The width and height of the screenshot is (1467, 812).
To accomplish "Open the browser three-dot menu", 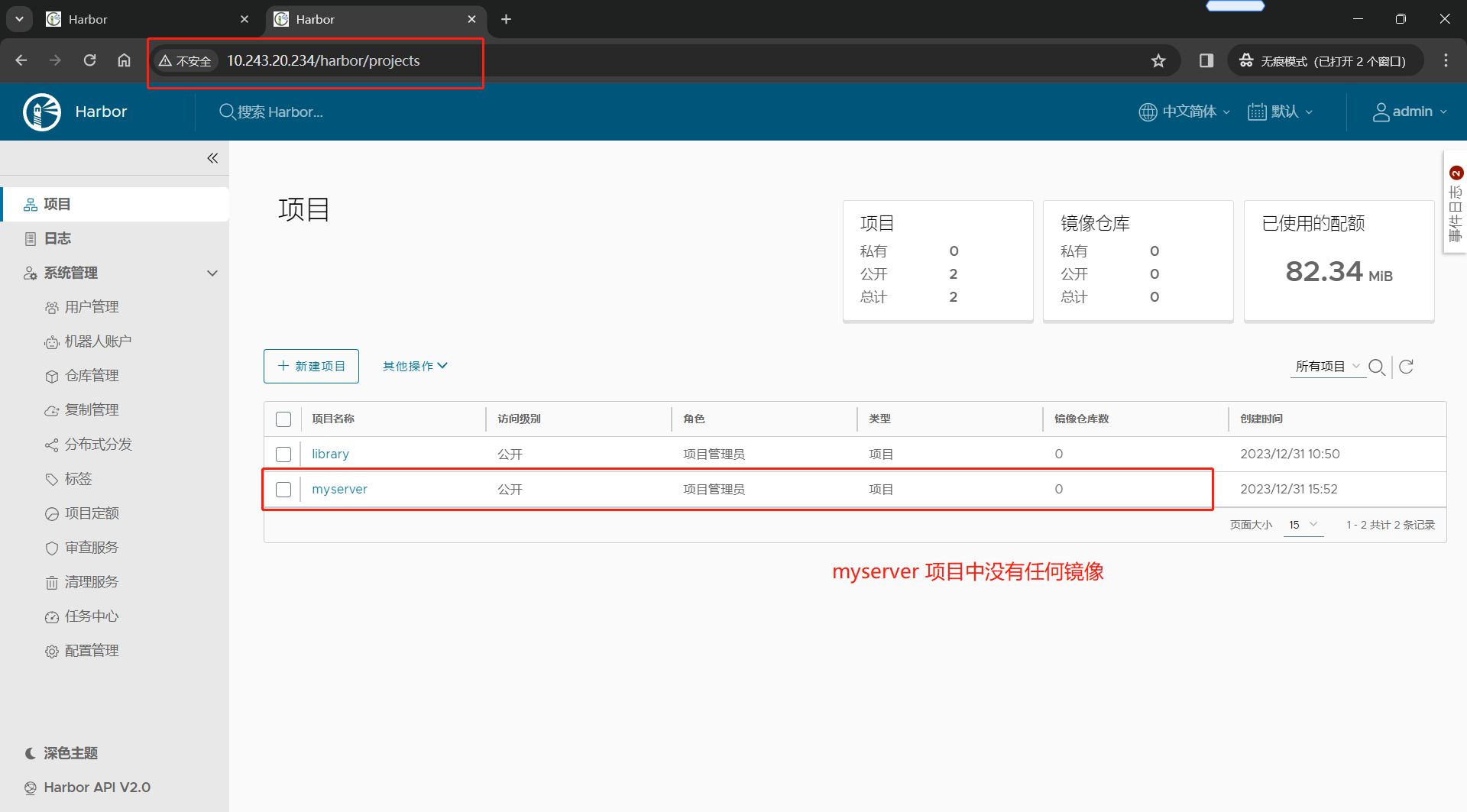I will click(x=1446, y=61).
